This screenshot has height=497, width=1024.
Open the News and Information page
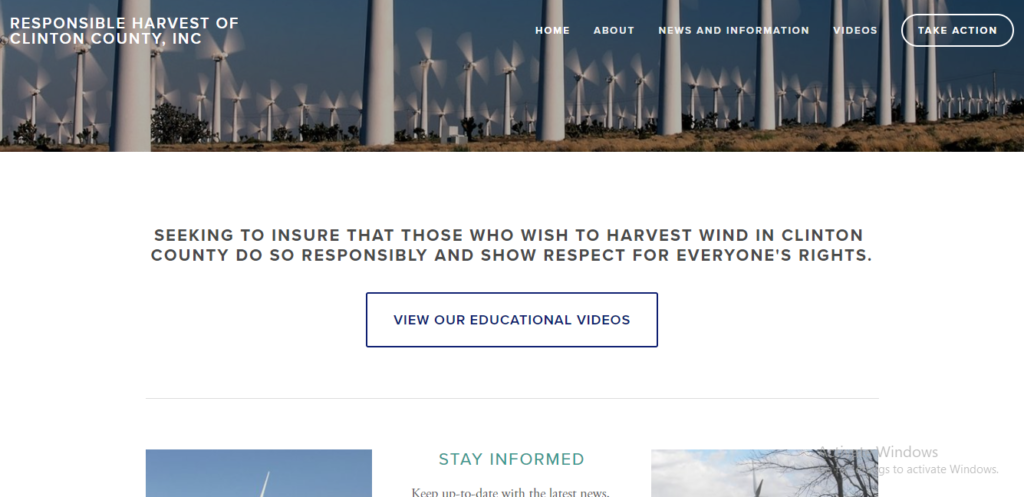[733, 31]
